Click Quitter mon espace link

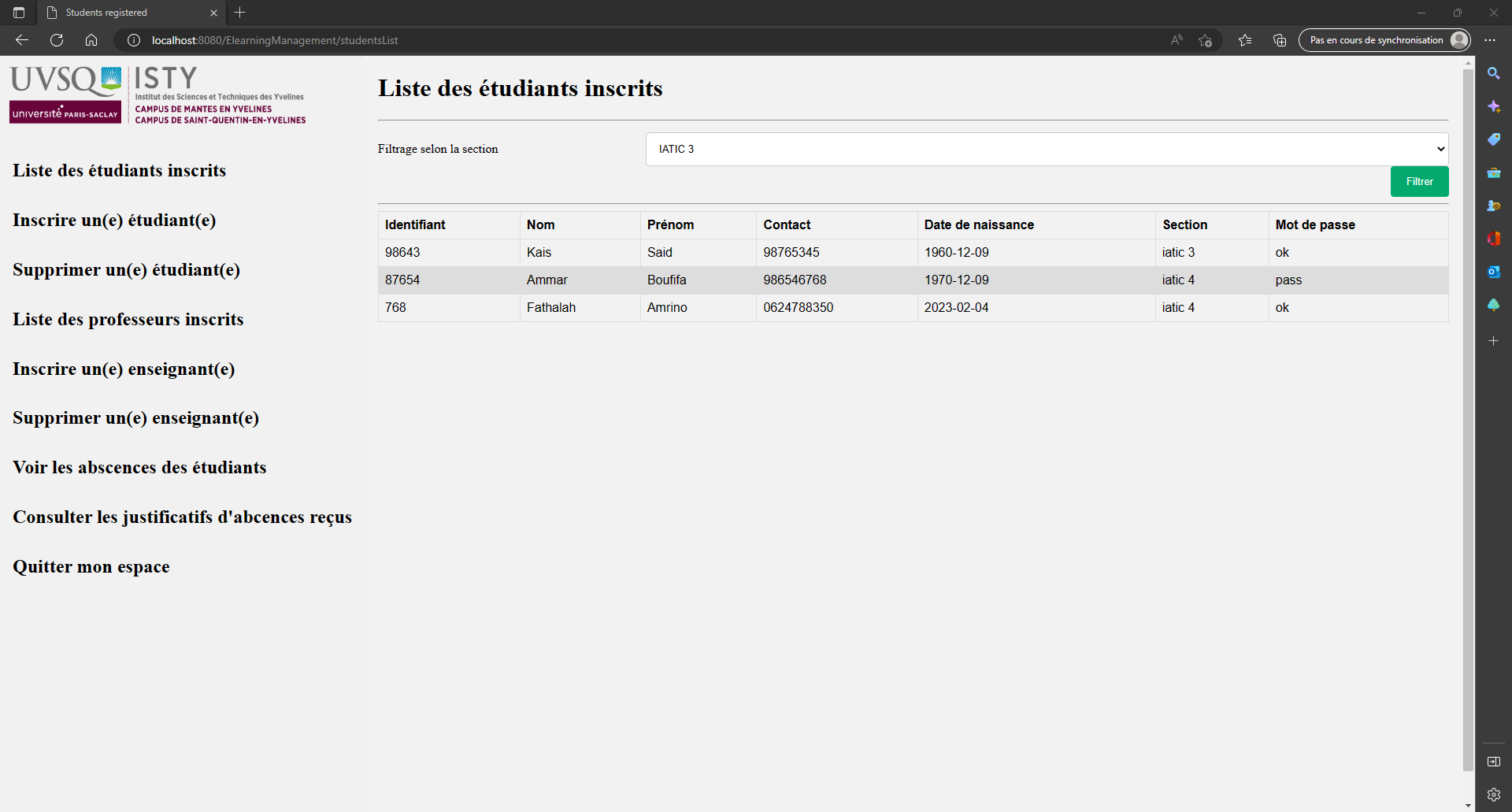tap(91, 566)
